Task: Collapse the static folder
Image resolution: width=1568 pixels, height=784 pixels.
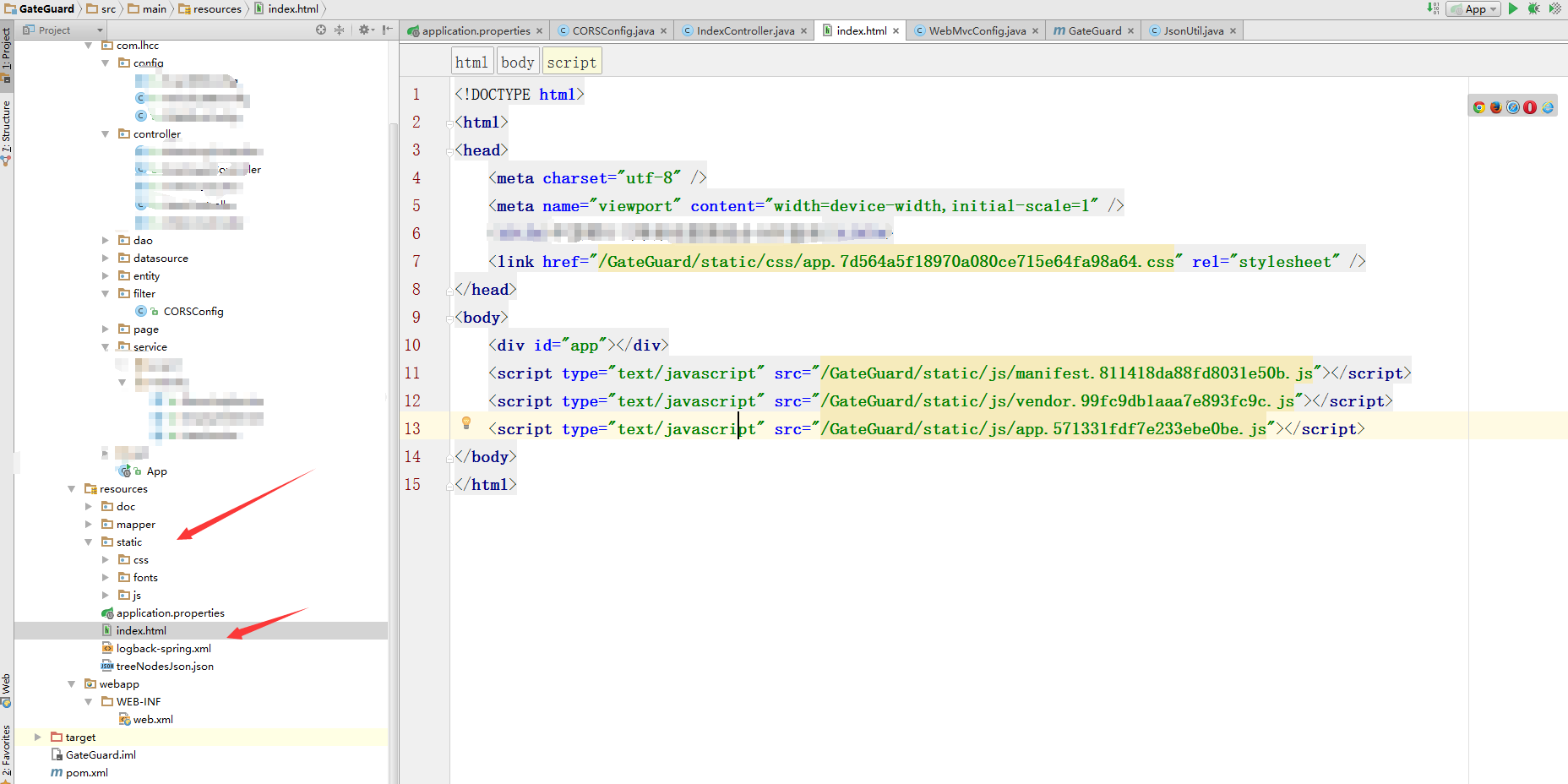Action: [88, 542]
